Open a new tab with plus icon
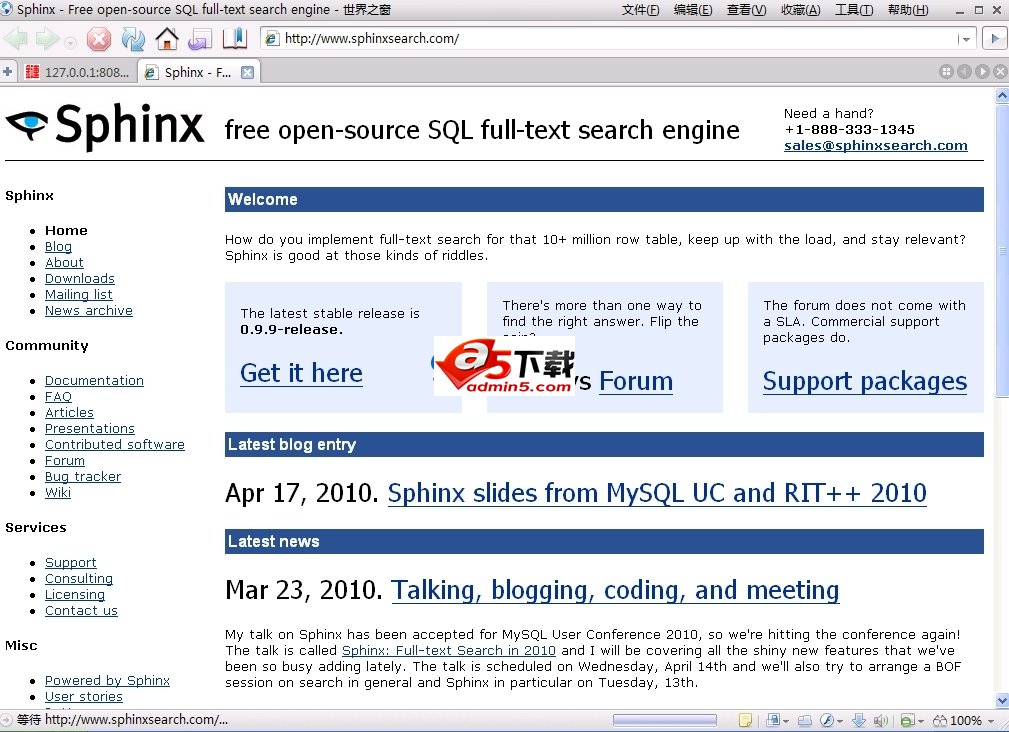Viewport: 1009px width, 732px height. point(8,72)
